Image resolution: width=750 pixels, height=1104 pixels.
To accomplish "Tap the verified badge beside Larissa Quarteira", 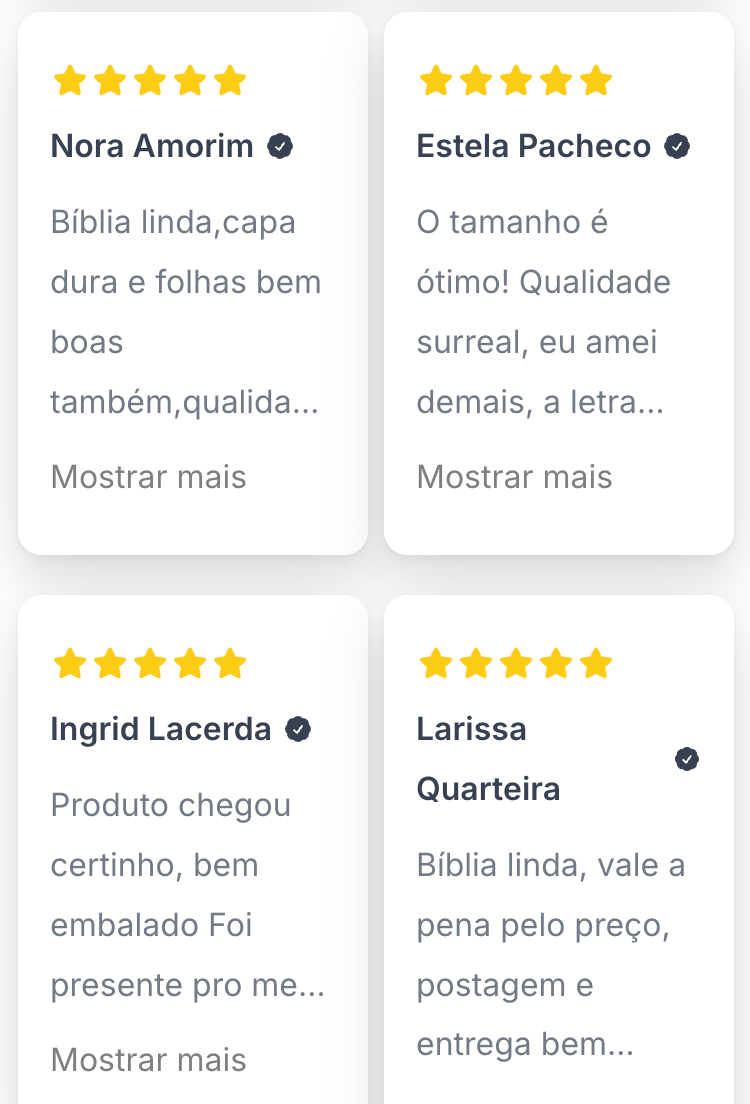I will coord(687,760).
